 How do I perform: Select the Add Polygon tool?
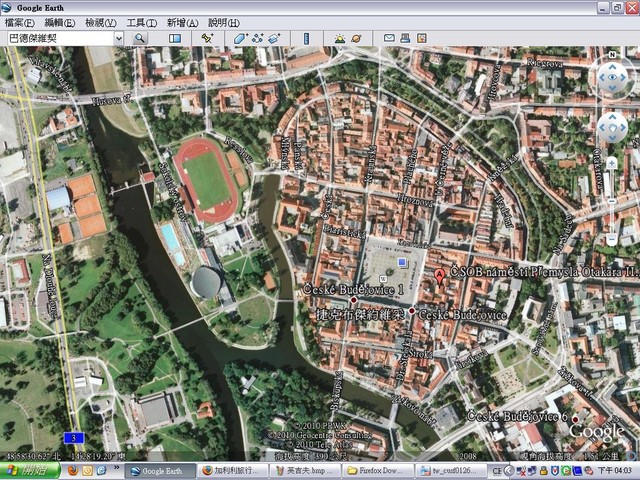[x=240, y=38]
